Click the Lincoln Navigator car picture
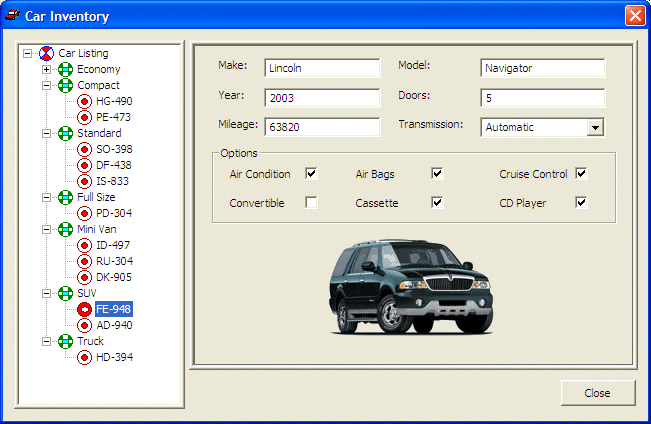 point(411,287)
